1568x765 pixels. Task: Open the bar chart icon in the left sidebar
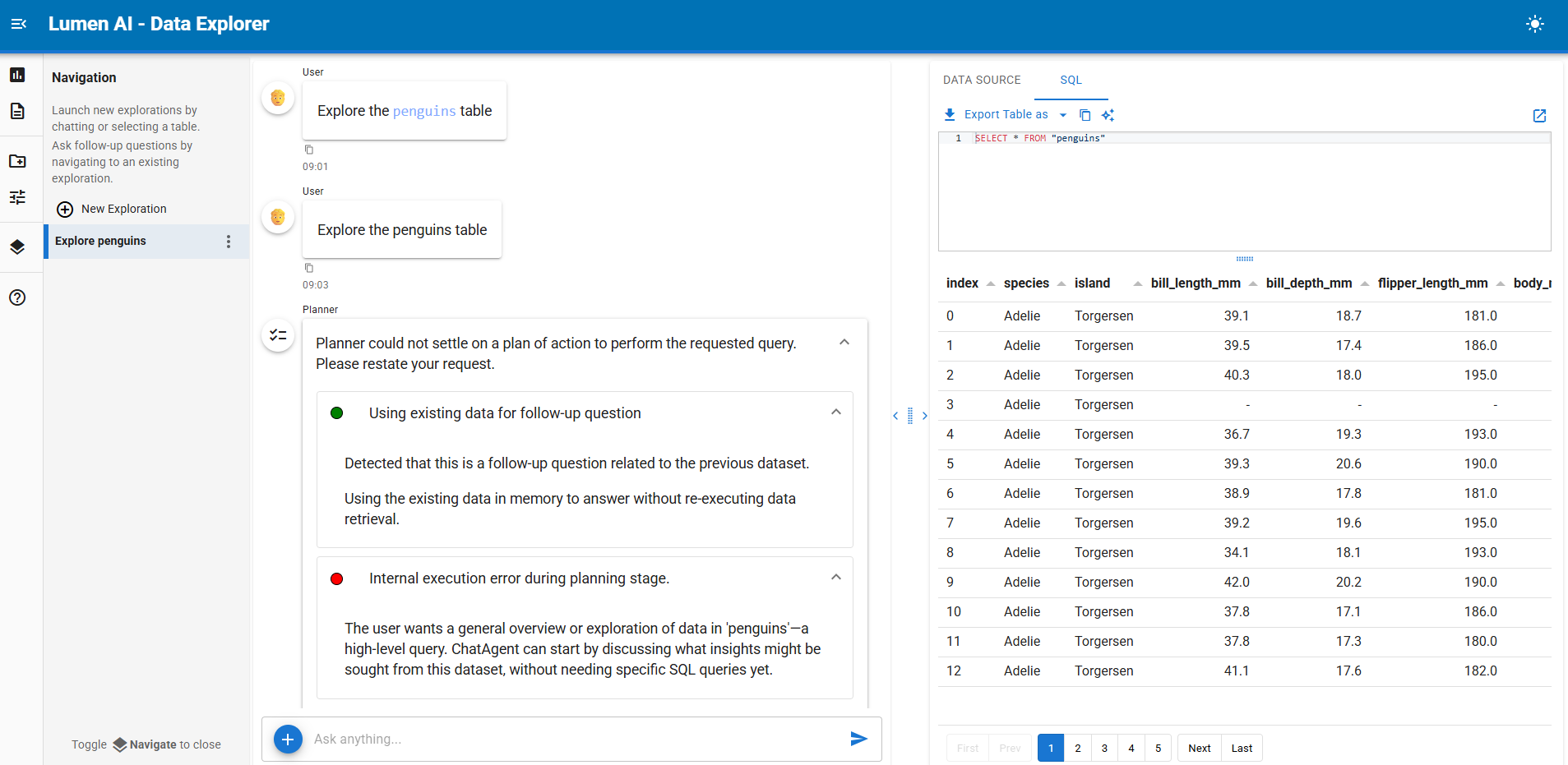(x=17, y=75)
